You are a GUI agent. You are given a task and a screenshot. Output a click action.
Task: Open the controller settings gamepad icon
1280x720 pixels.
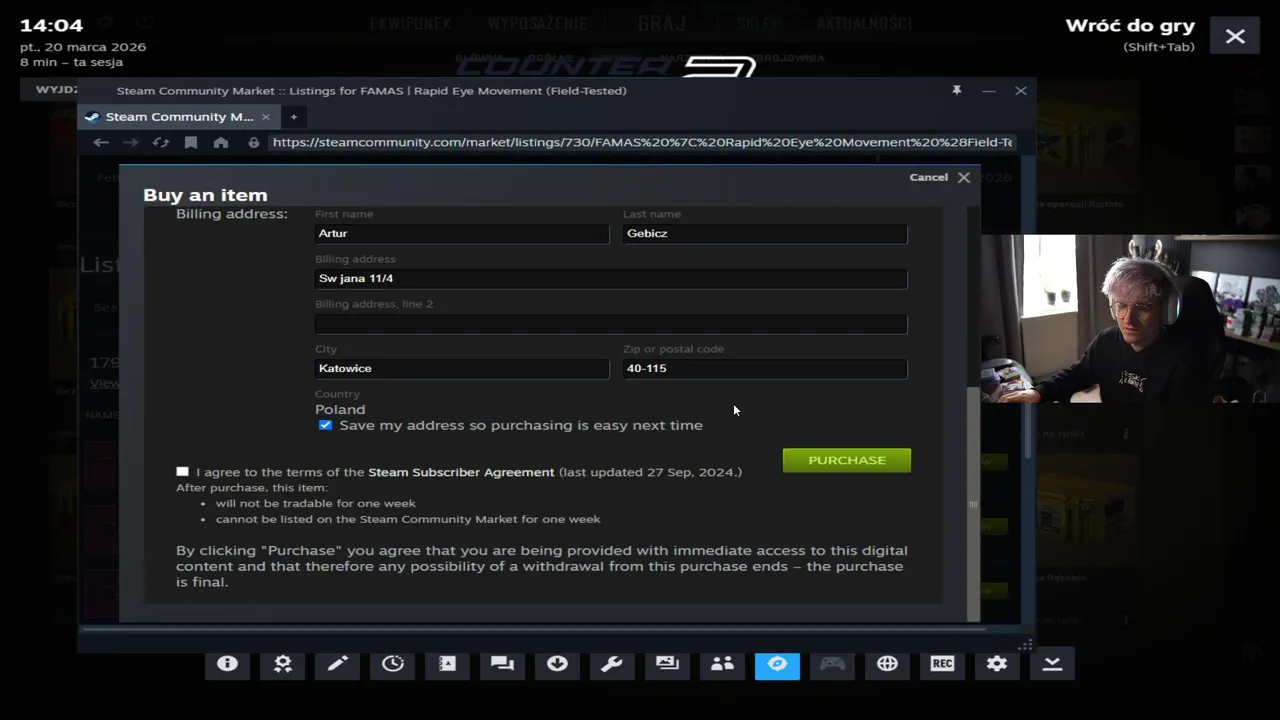832,664
